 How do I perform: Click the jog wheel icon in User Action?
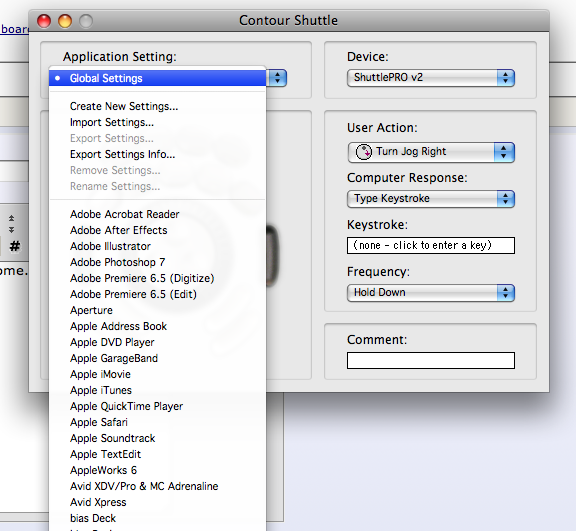click(364, 152)
